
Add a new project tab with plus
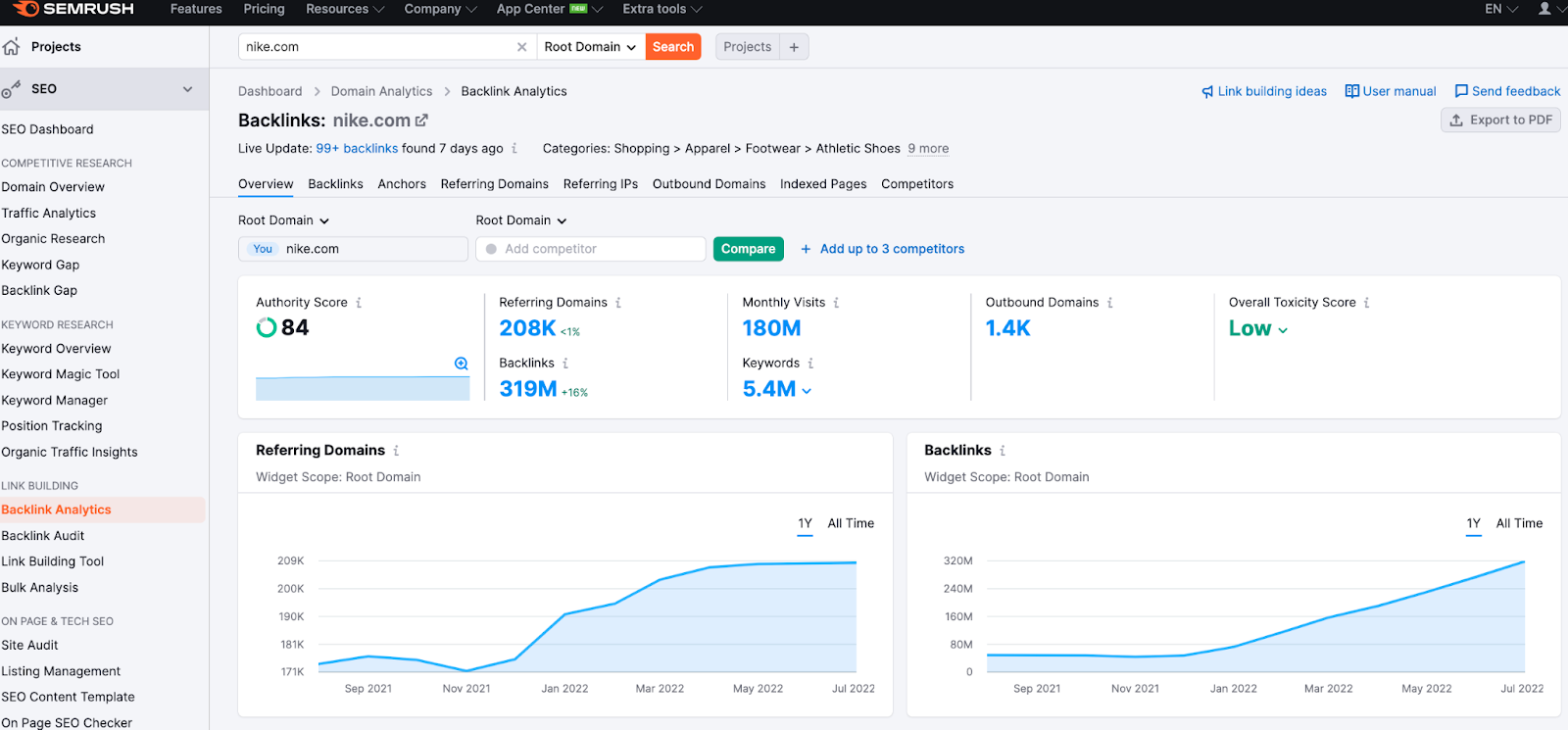coord(794,47)
